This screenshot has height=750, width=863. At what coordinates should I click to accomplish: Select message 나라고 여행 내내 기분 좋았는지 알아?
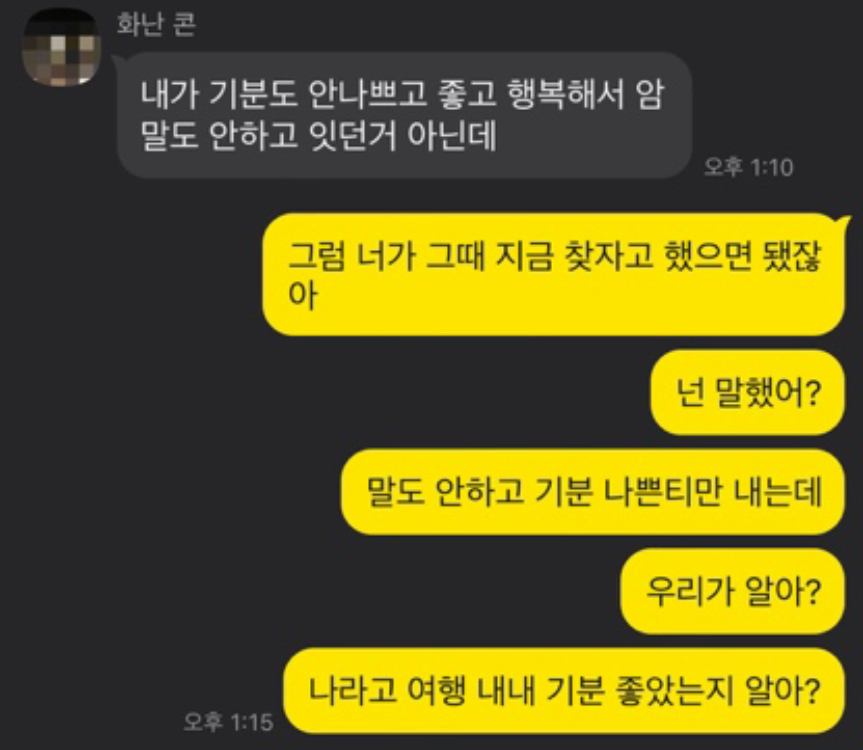point(564,691)
